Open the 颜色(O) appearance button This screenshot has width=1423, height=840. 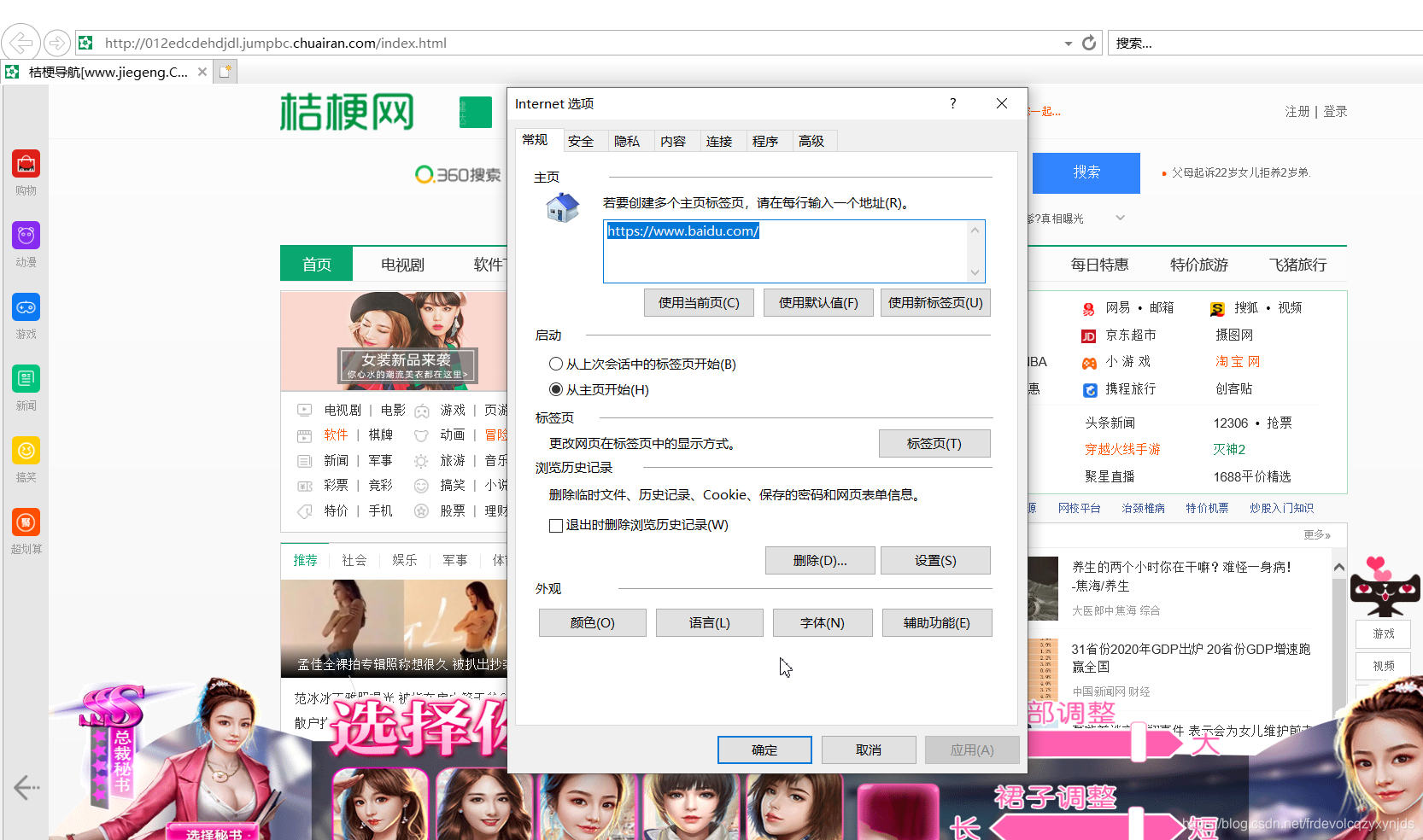point(593,623)
